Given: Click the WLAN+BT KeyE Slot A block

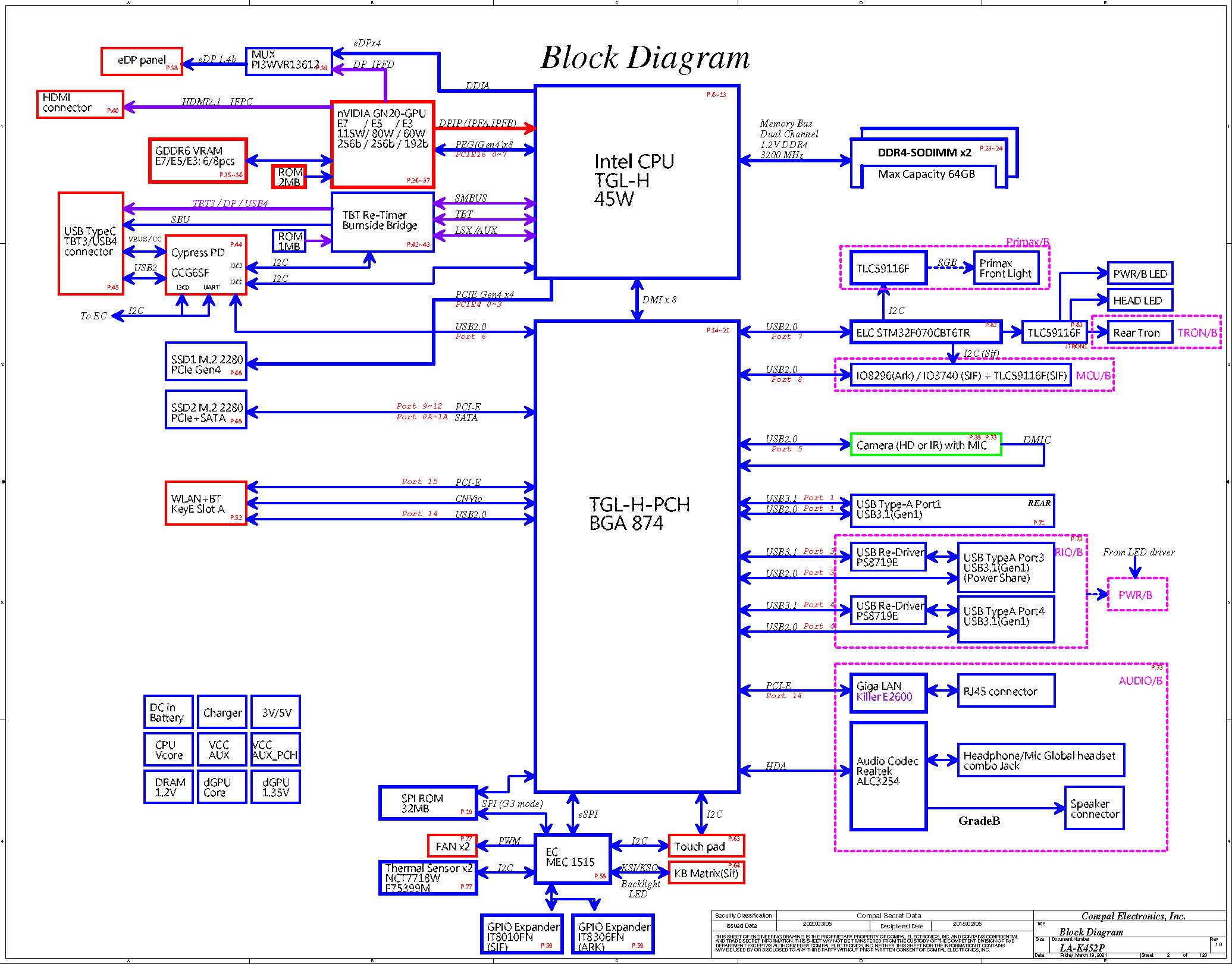Looking at the screenshot, I should point(206,503).
